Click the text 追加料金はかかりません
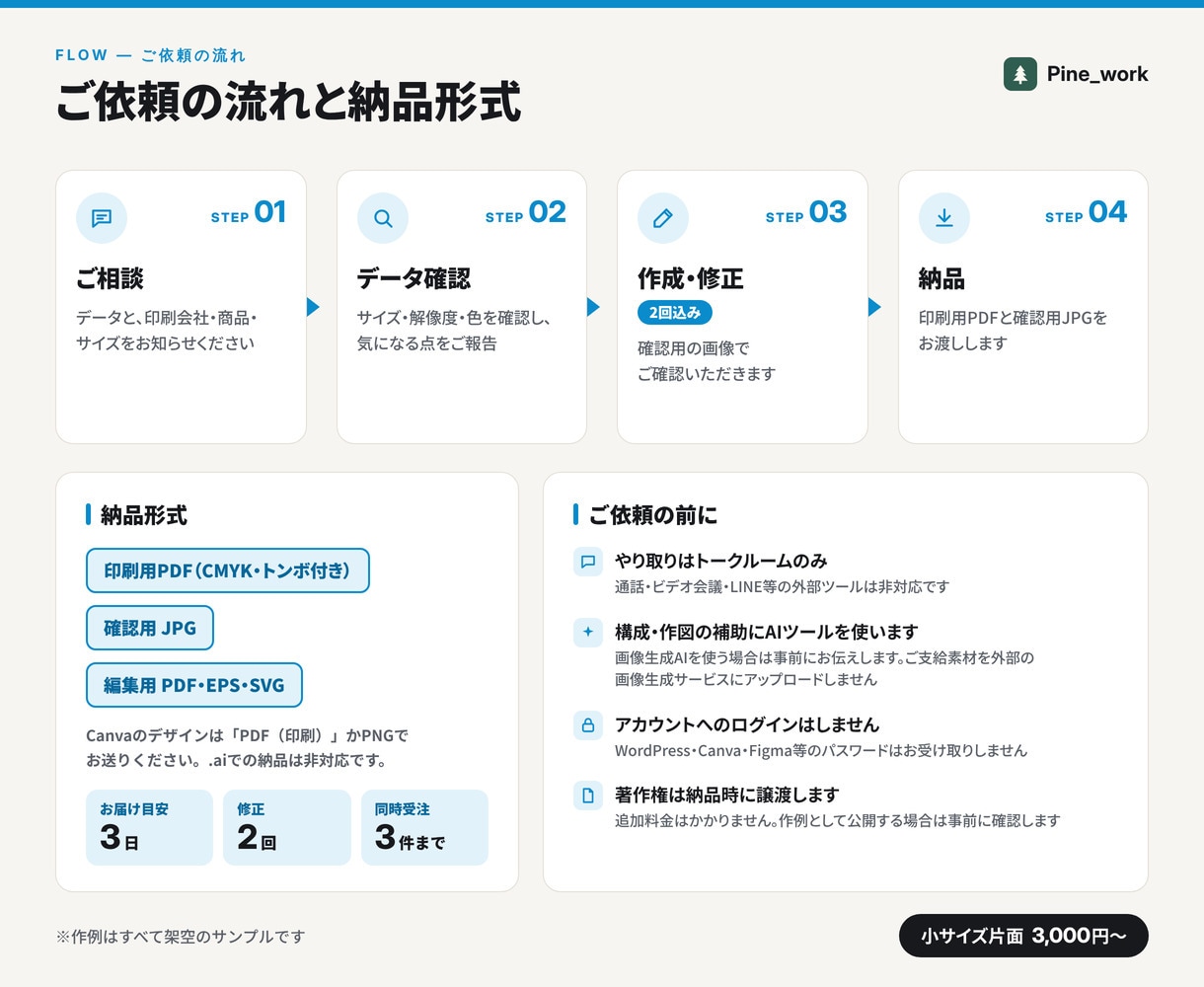The height and width of the screenshot is (987, 1204). [696, 820]
